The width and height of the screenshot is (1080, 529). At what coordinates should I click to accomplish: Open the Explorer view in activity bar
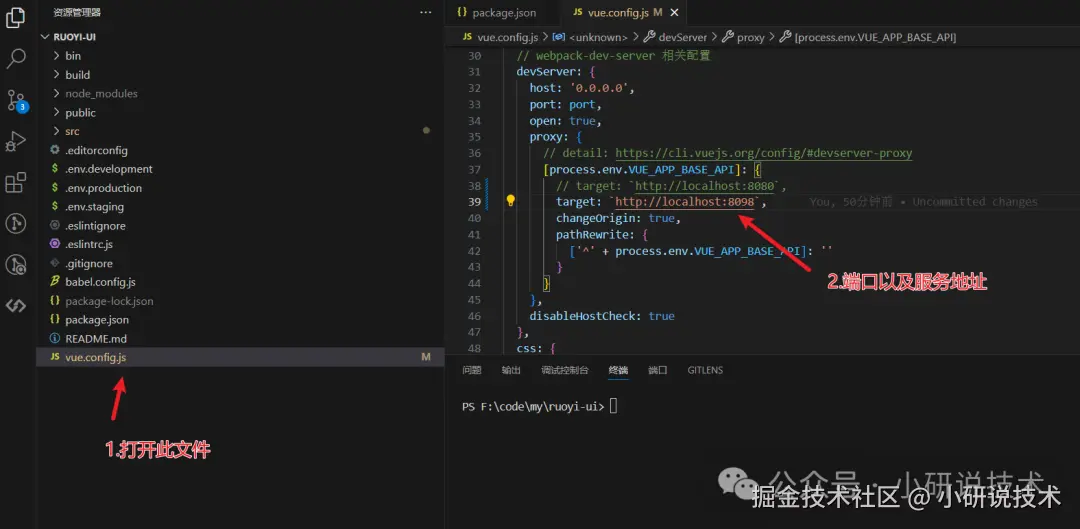pos(16,19)
